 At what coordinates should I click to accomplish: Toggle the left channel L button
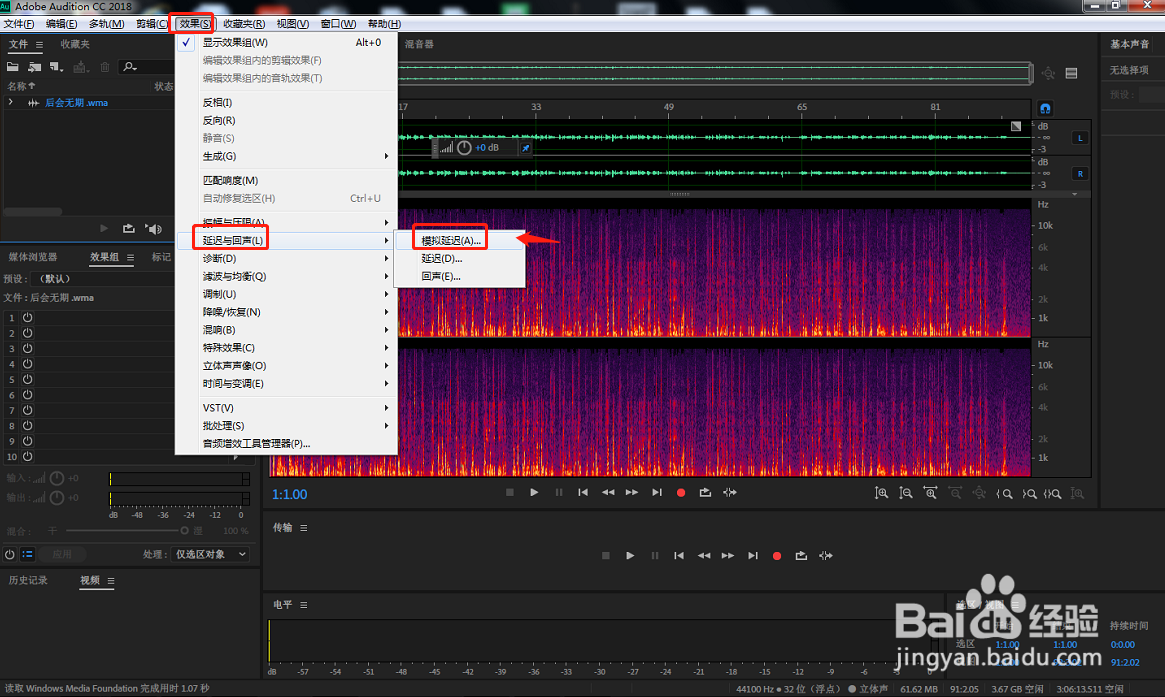pyautogui.click(x=1080, y=138)
